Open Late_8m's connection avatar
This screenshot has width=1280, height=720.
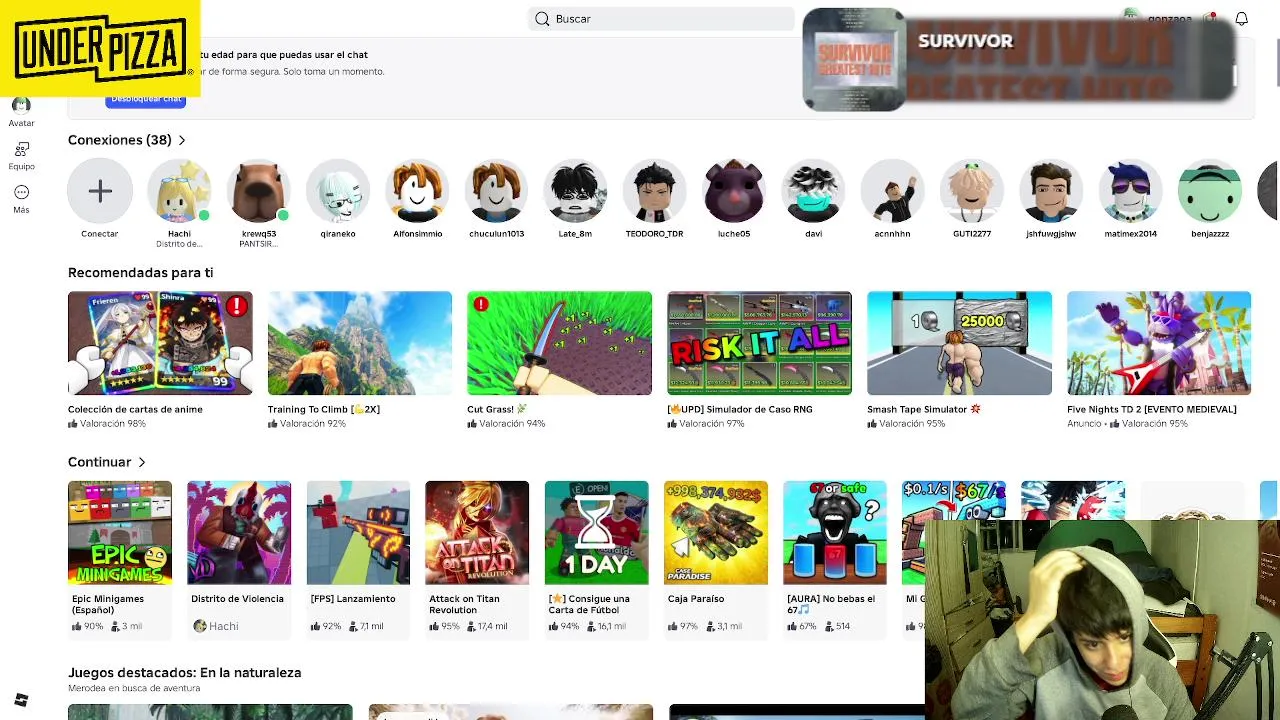click(575, 191)
